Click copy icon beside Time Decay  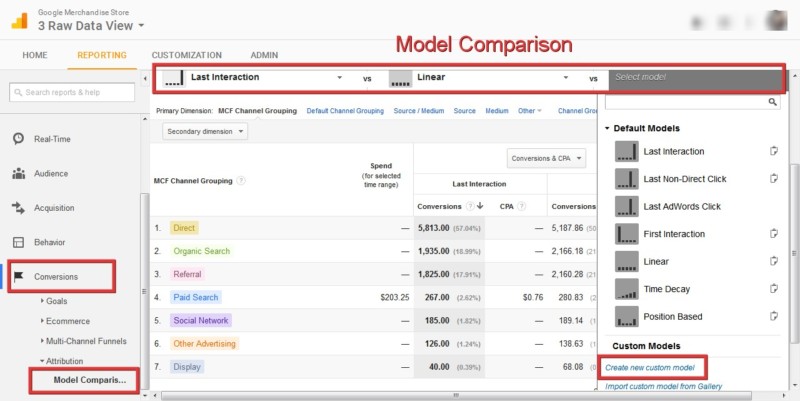tap(774, 289)
